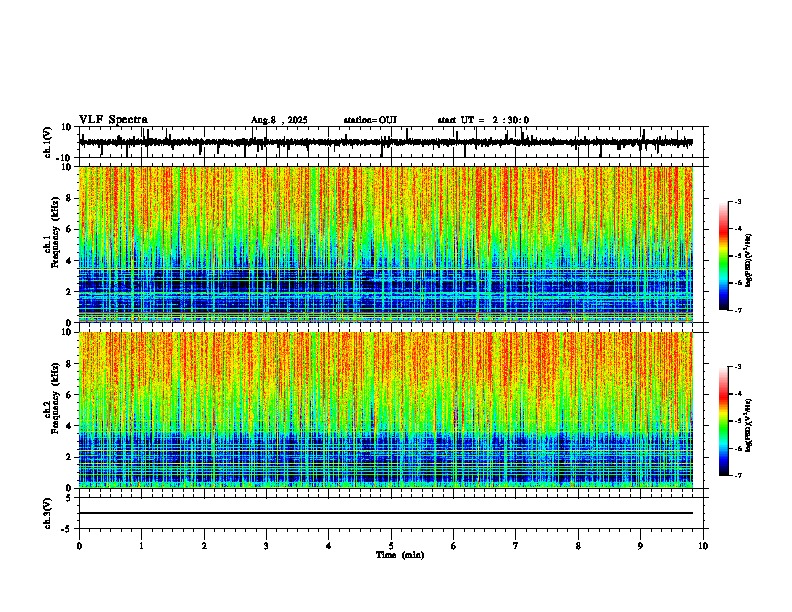Select the date "Aug.8 , 2025" header
The width and height of the screenshot is (792, 612).
click(279, 120)
